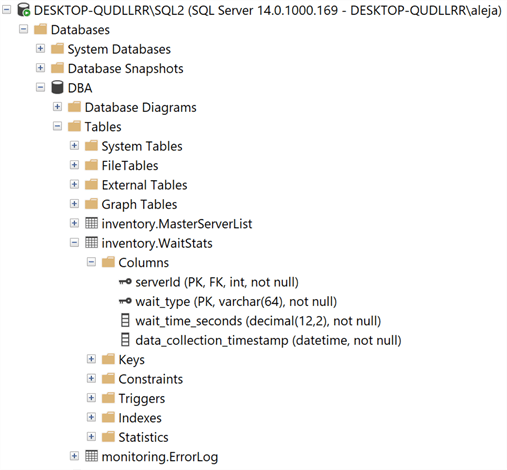This screenshot has height=470, width=507.
Task: Click the Databases folder icon
Action: 40,29
